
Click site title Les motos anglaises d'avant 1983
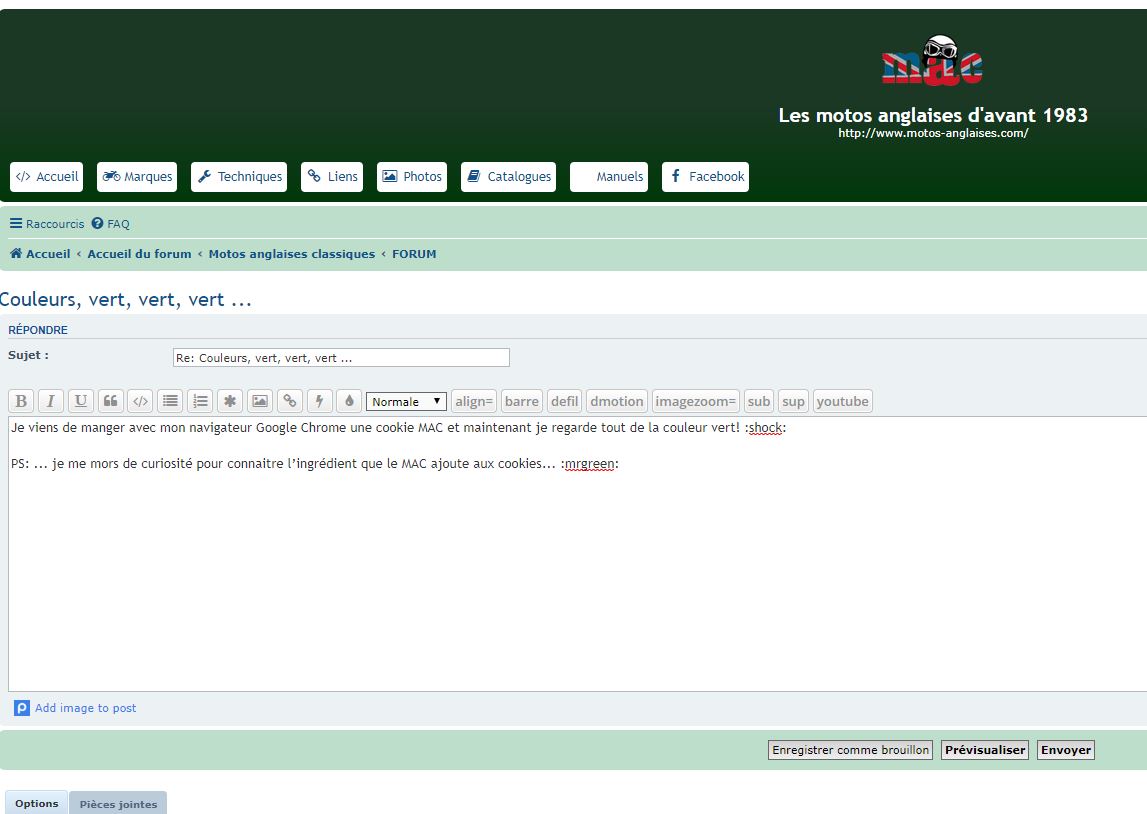(933, 115)
